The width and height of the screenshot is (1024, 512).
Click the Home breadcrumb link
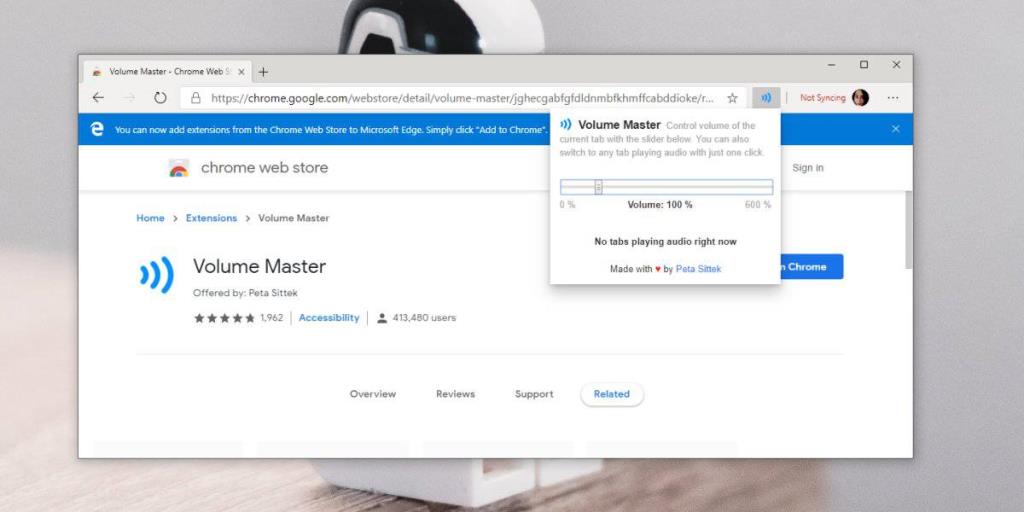pos(150,218)
